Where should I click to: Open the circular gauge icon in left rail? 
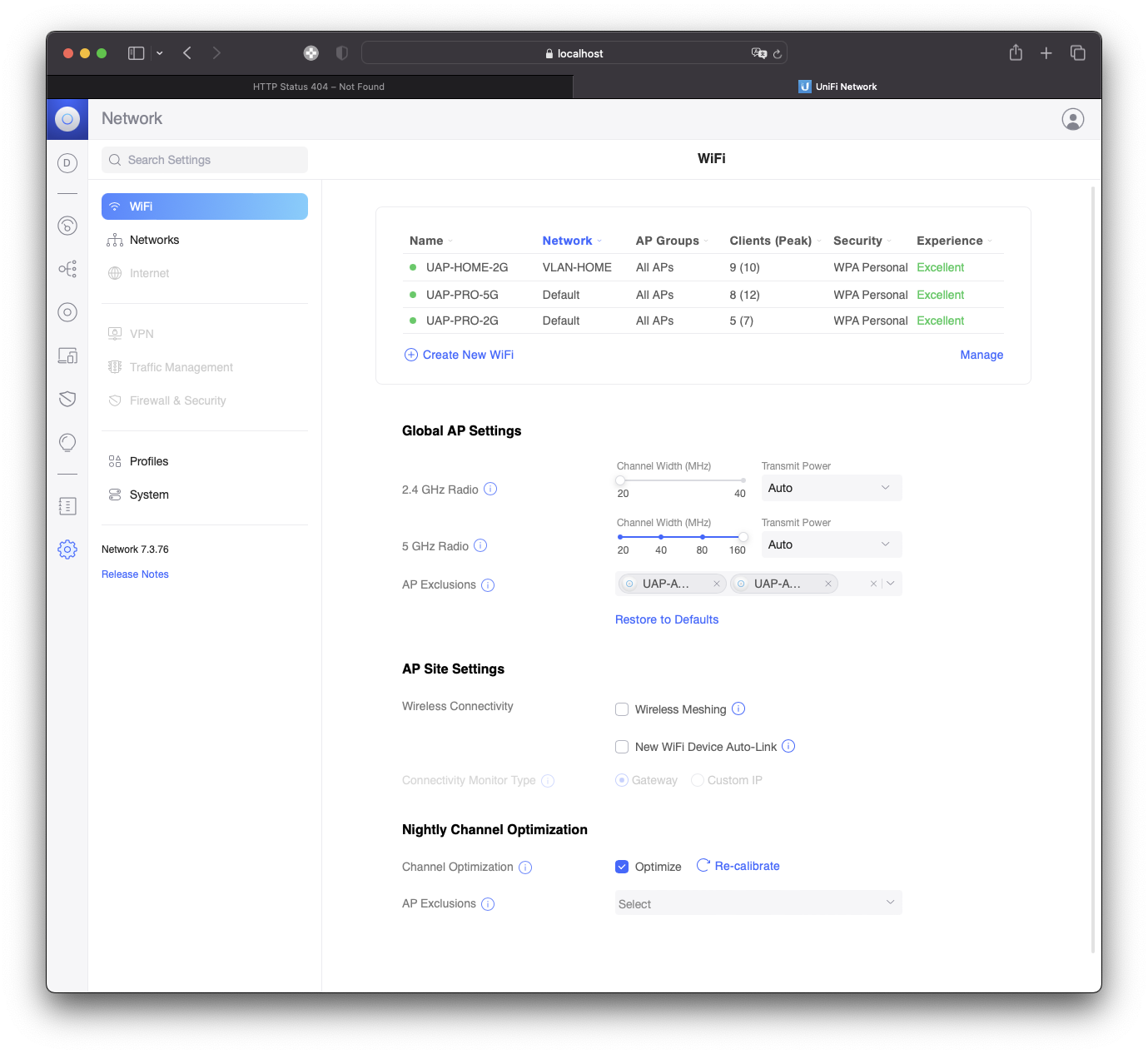pyautogui.click(x=67, y=226)
